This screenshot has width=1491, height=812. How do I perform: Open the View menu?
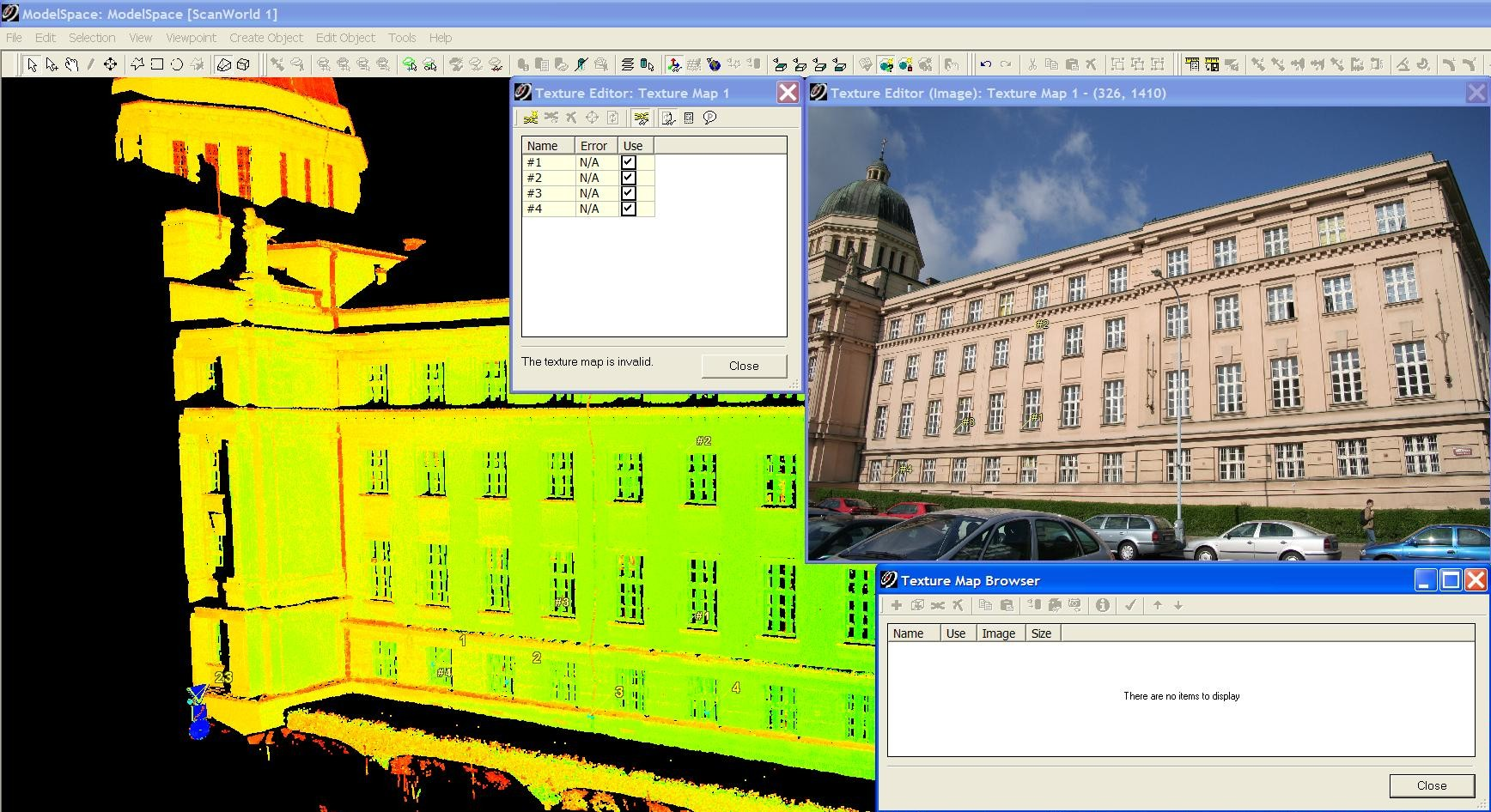point(141,38)
